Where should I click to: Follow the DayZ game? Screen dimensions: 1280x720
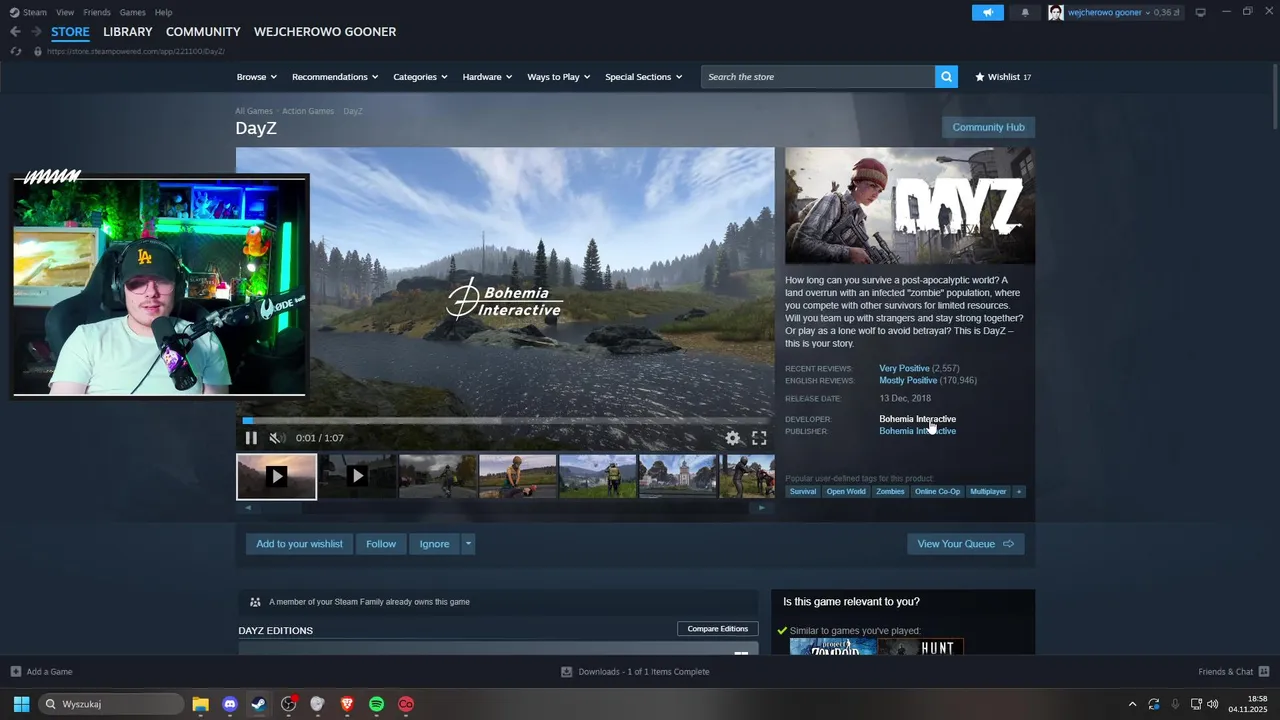(x=381, y=544)
